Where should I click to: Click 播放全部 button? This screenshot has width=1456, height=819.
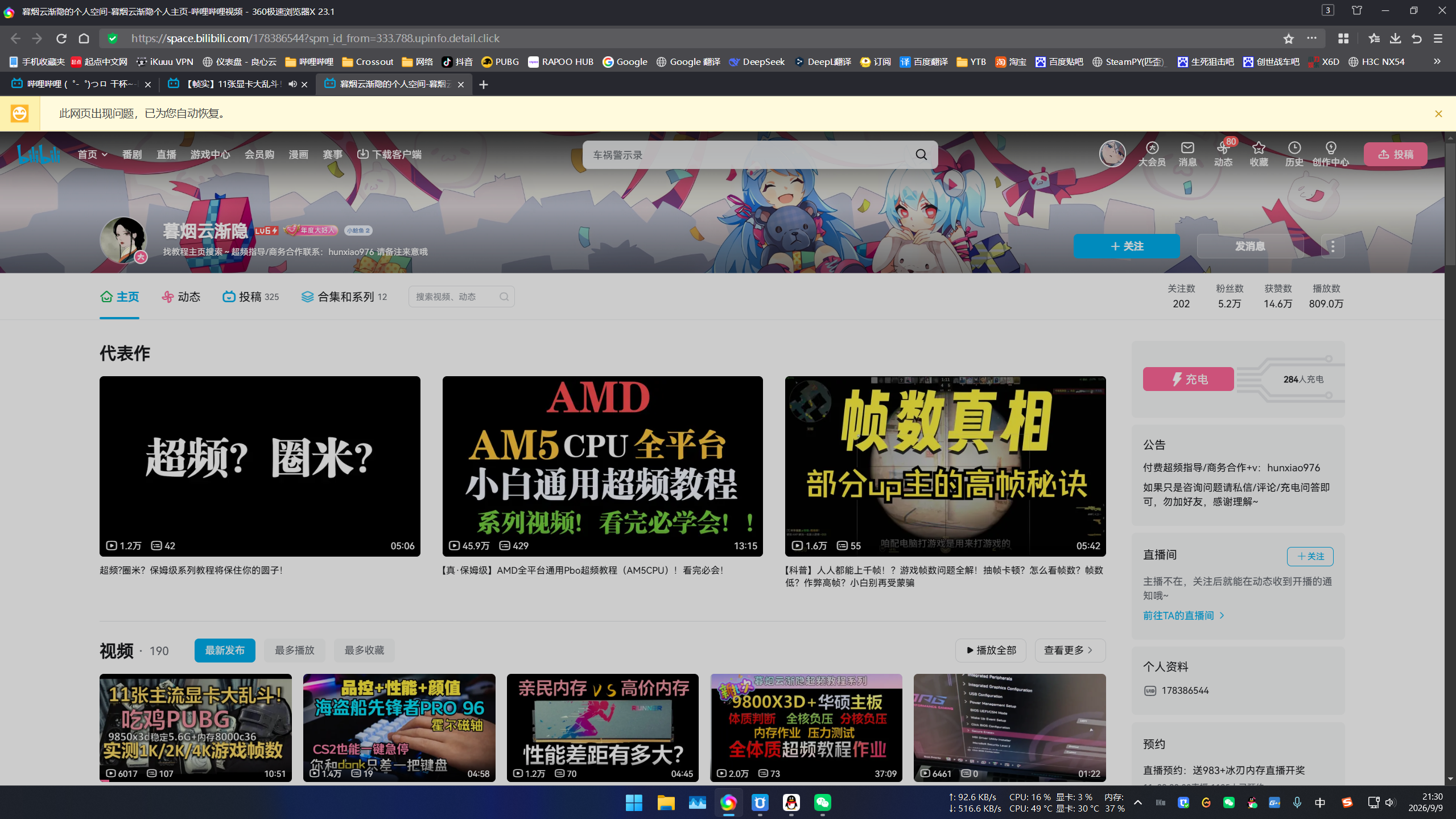pyautogui.click(x=991, y=650)
